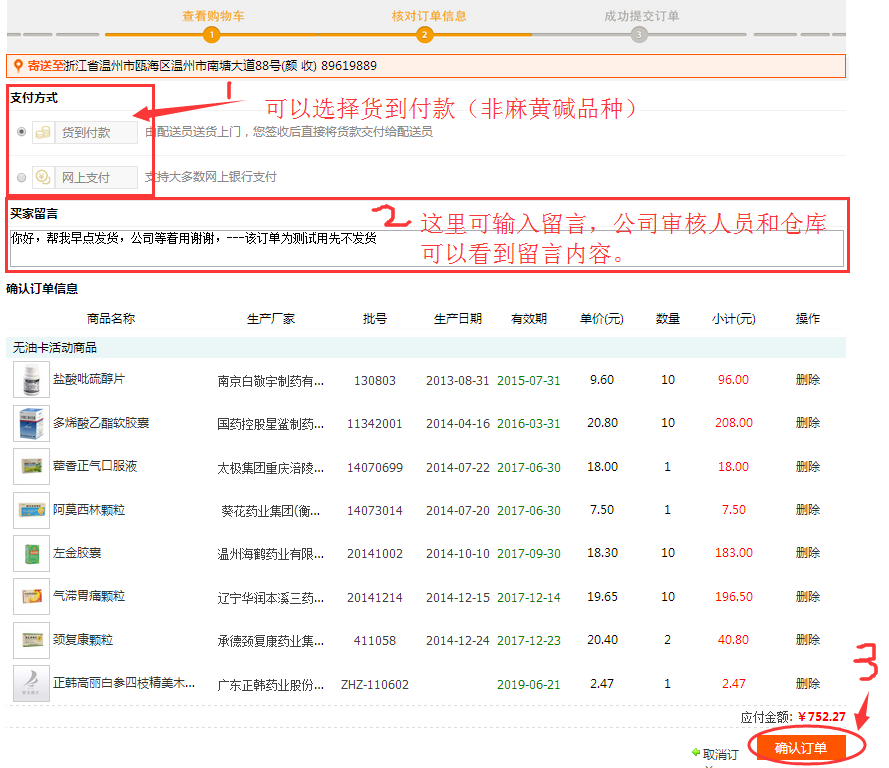Click the 小计(元) column header

coord(734,319)
